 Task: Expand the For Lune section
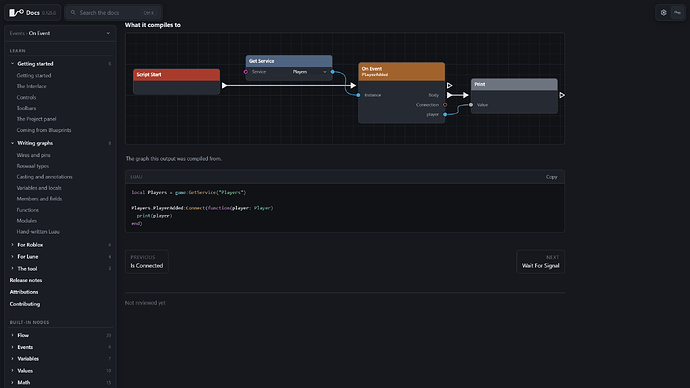tap(60, 256)
